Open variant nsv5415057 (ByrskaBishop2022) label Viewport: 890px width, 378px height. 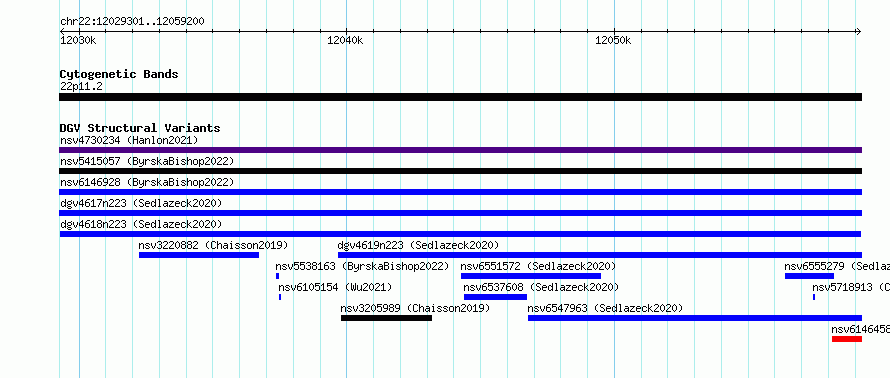[147, 161]
